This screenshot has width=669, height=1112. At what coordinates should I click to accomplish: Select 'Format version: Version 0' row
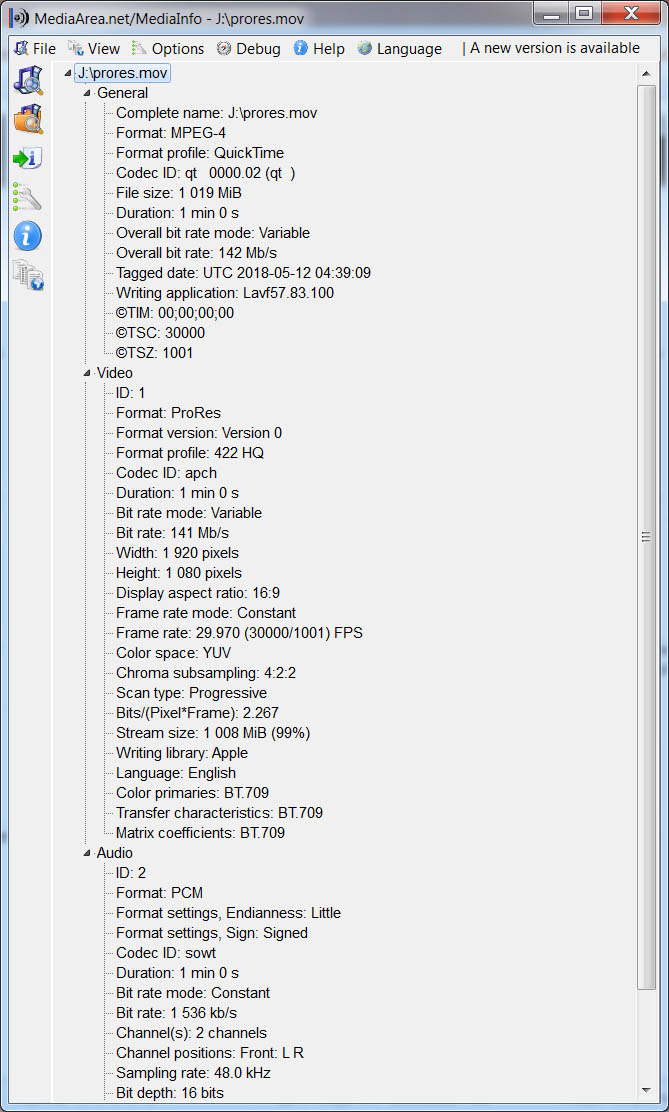(x=199, y=433)
